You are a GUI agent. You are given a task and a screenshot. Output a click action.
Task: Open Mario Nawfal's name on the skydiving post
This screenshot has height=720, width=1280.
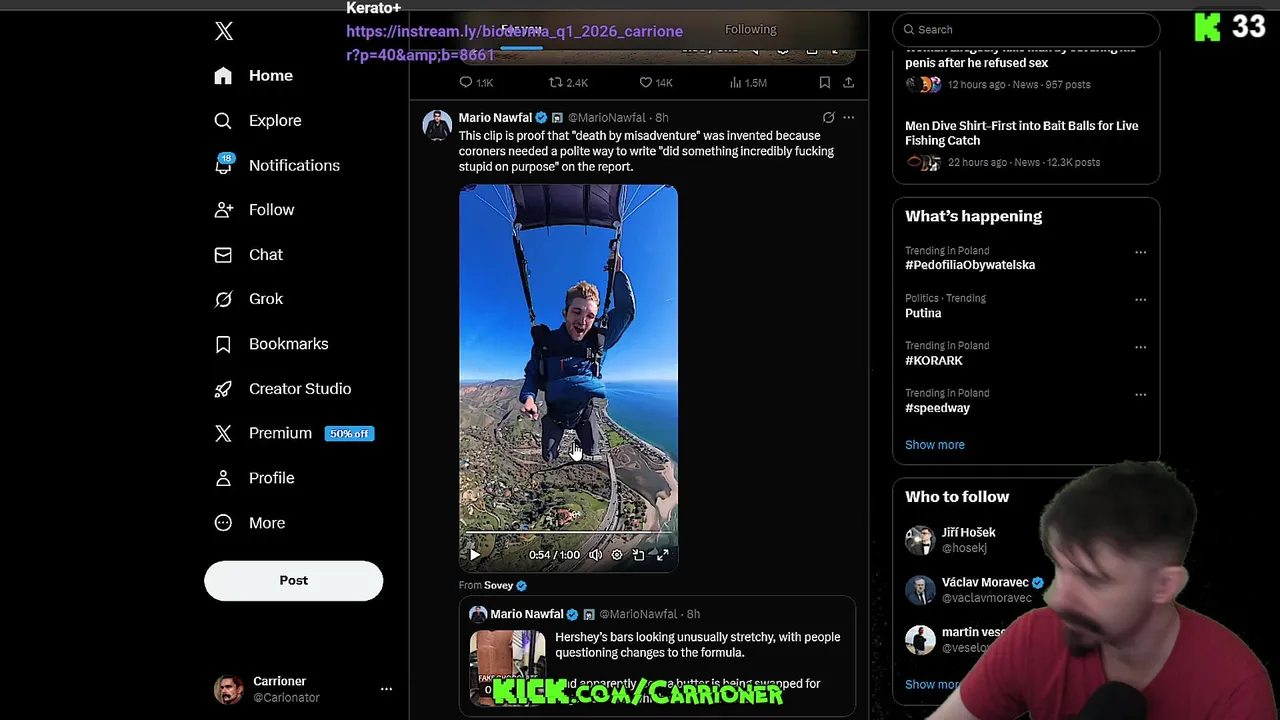(x=495, y=118)
